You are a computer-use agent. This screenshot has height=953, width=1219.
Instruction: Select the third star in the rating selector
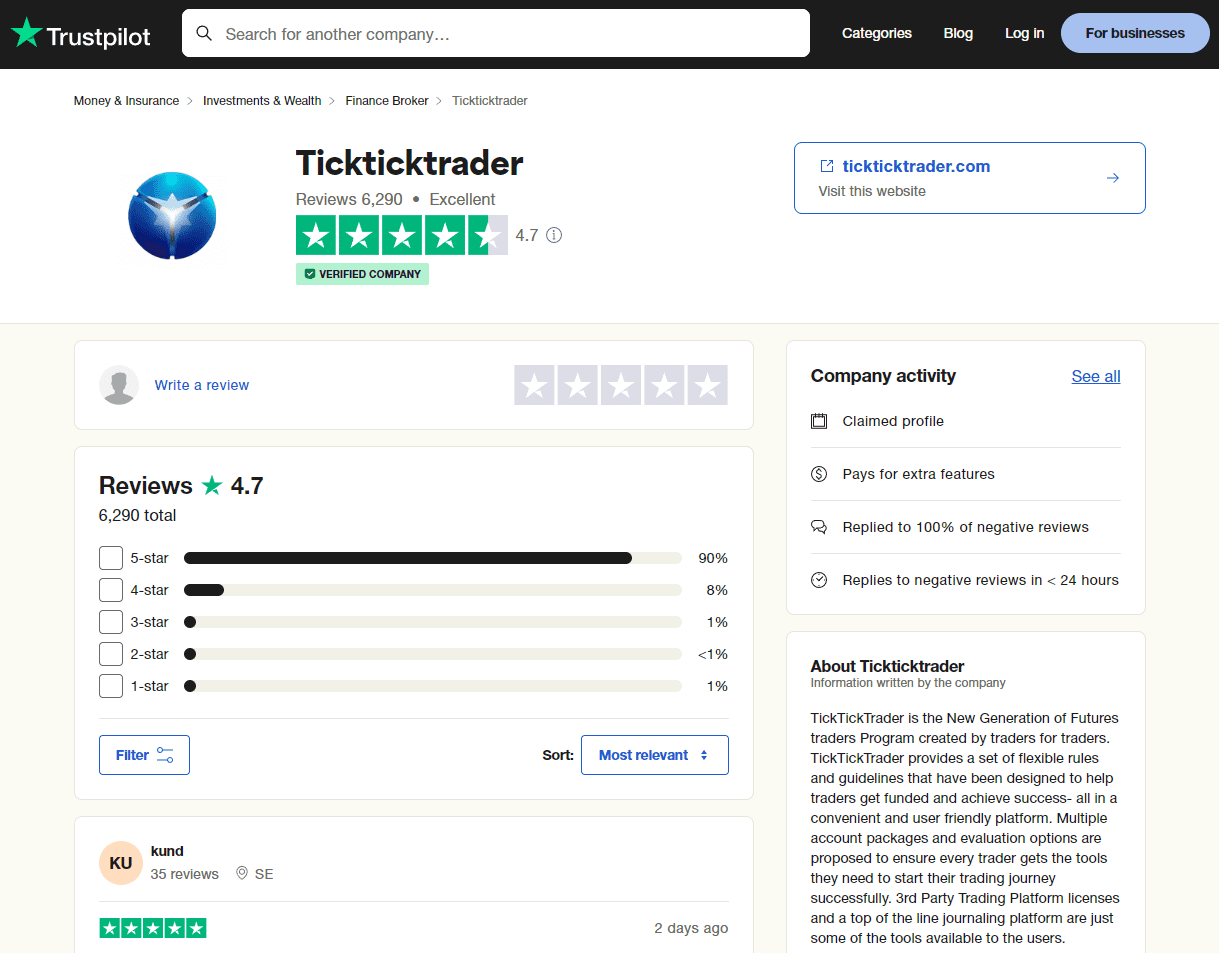coord(620,385)
